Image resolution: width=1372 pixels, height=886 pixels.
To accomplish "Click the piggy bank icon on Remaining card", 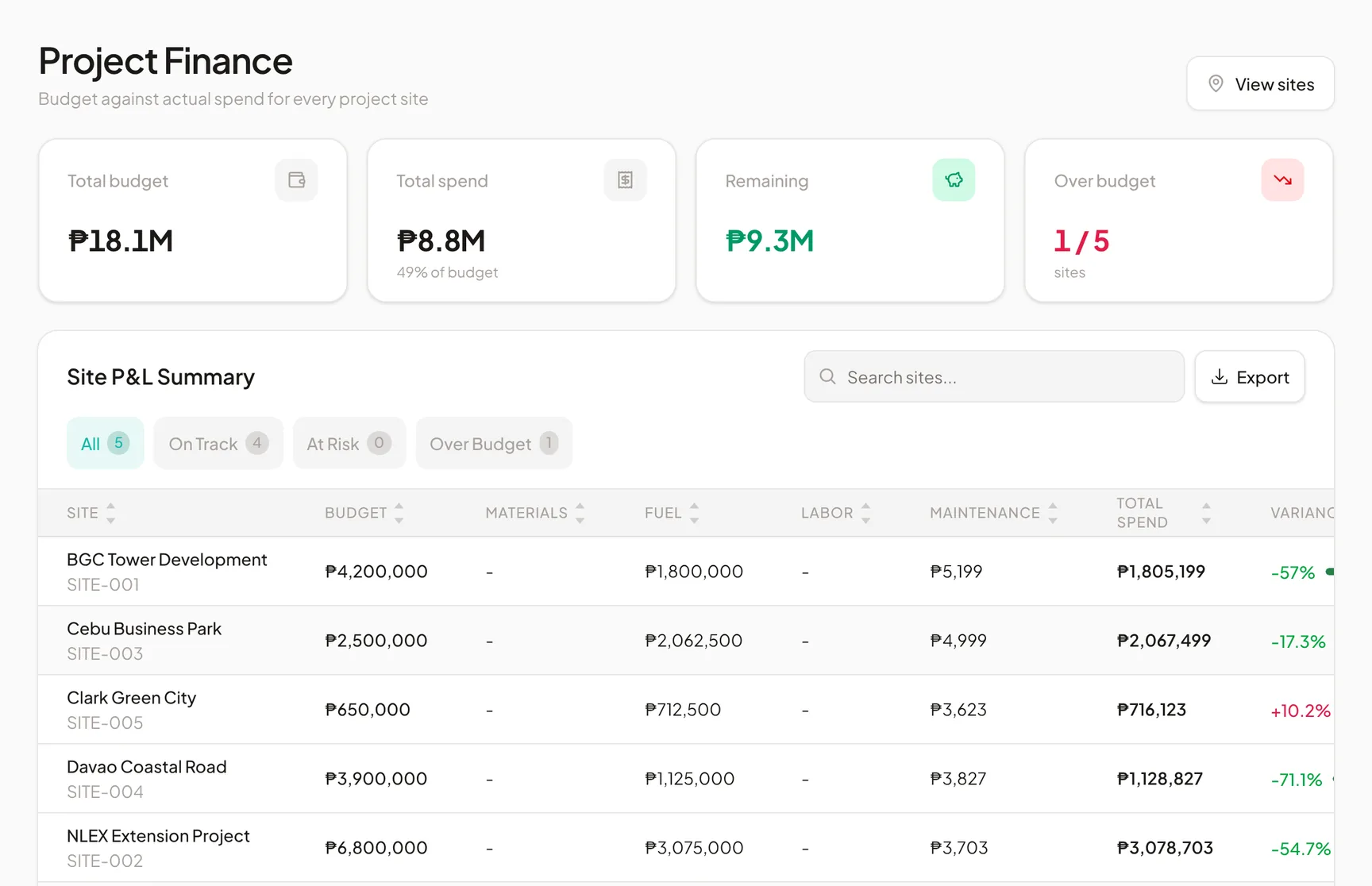I will [x=954, y=180].
